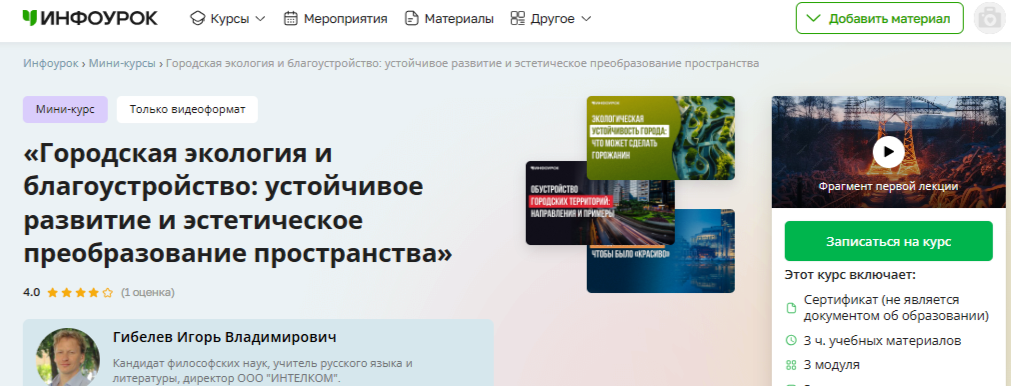This screenshot has height=386, width=1011.
Task: Follow the Инфоурок breadcrumb link
Action: click(x=51, y=63)
